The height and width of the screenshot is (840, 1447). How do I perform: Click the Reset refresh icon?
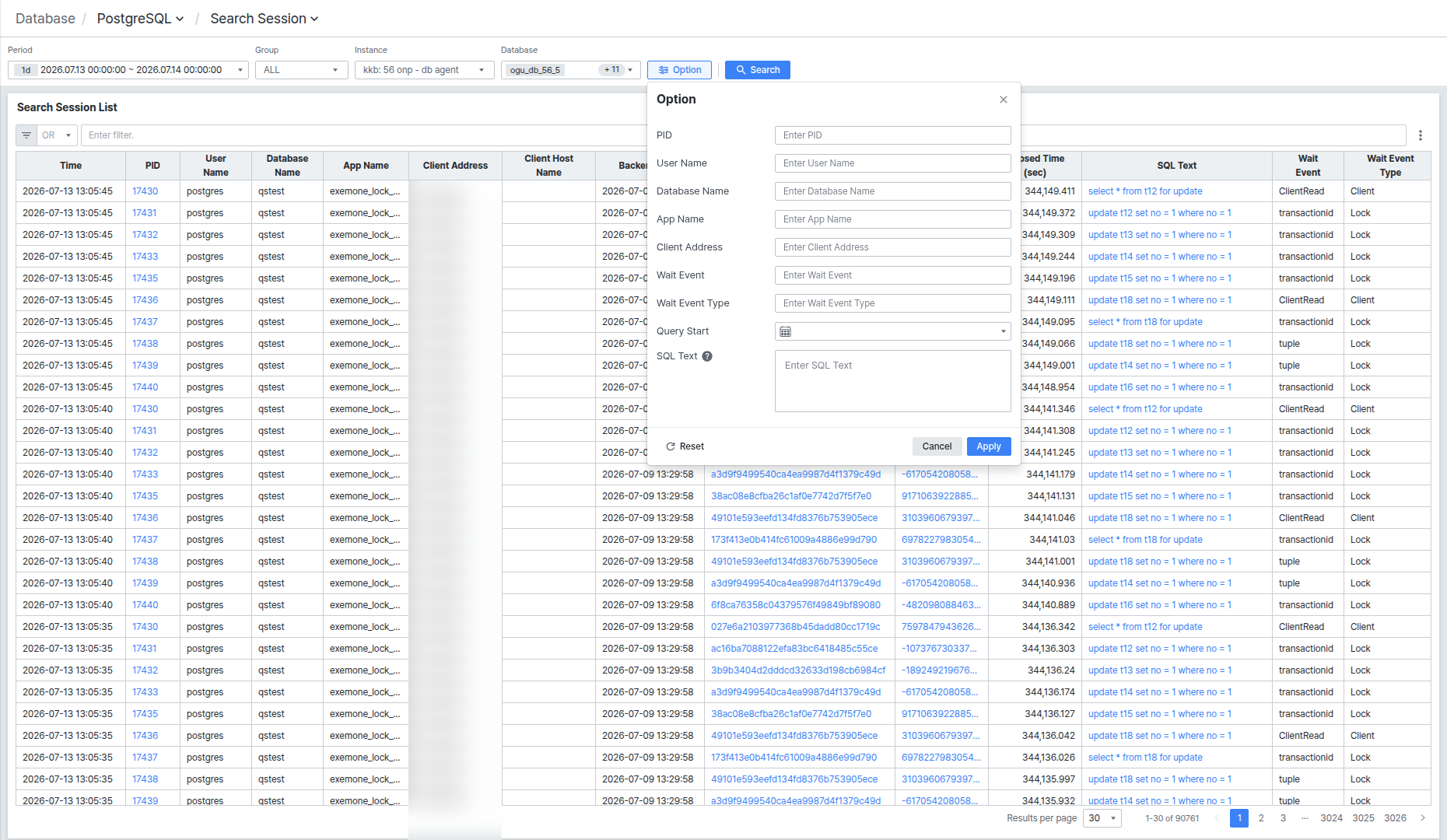pyautogui.click(x=671, y=446)
